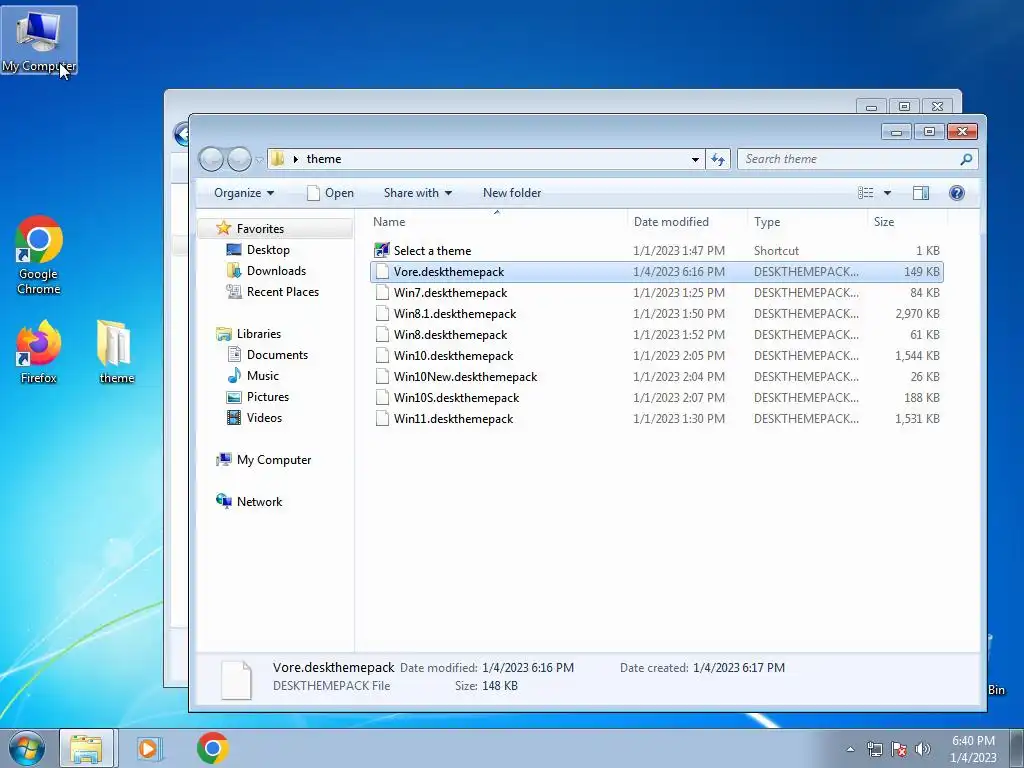Screen dimensions: 1024x768
Task: Open the taskbar clock showing 6:40 PM
Action: [x=973, y=749]
